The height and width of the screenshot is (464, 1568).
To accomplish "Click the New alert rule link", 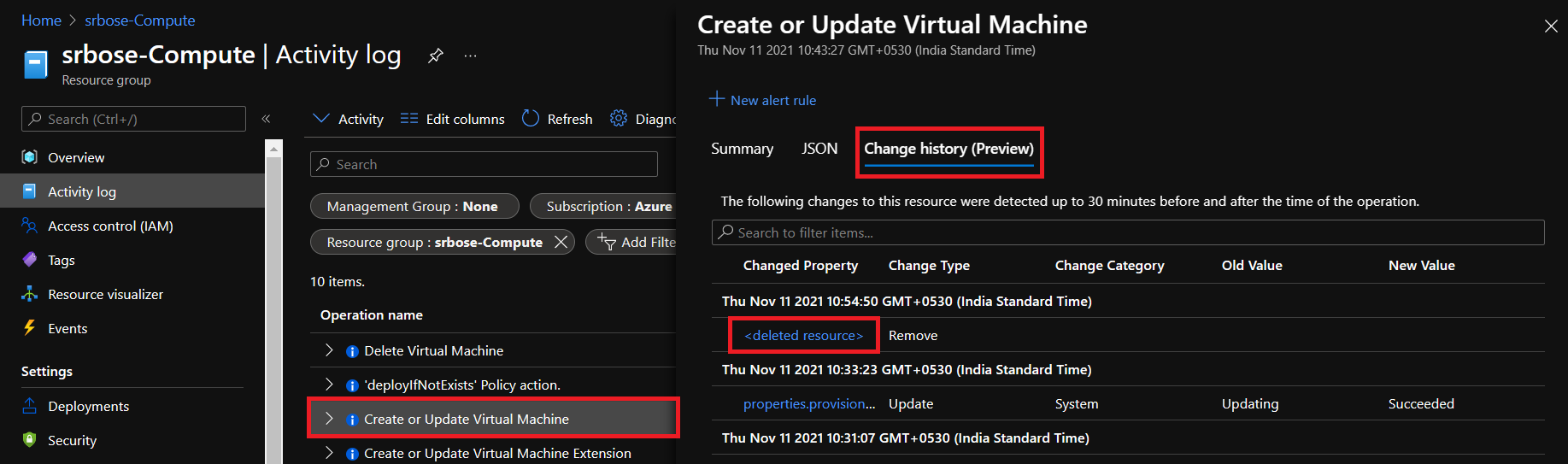I will [x=772, y=100].
